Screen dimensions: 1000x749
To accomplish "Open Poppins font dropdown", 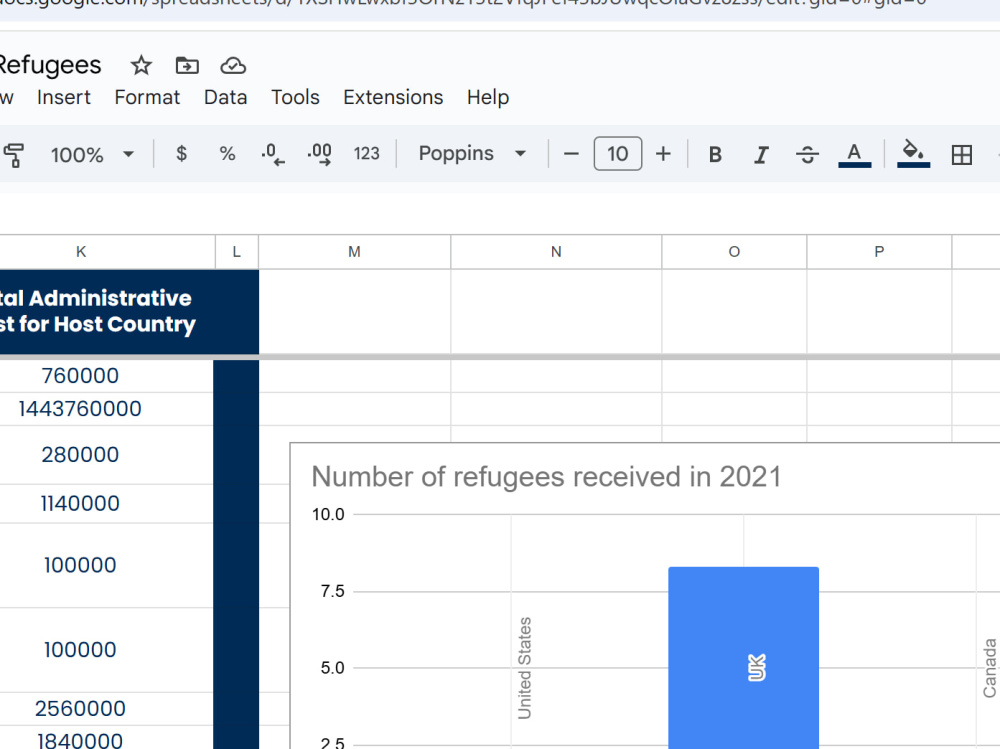I will coord(472,154).
